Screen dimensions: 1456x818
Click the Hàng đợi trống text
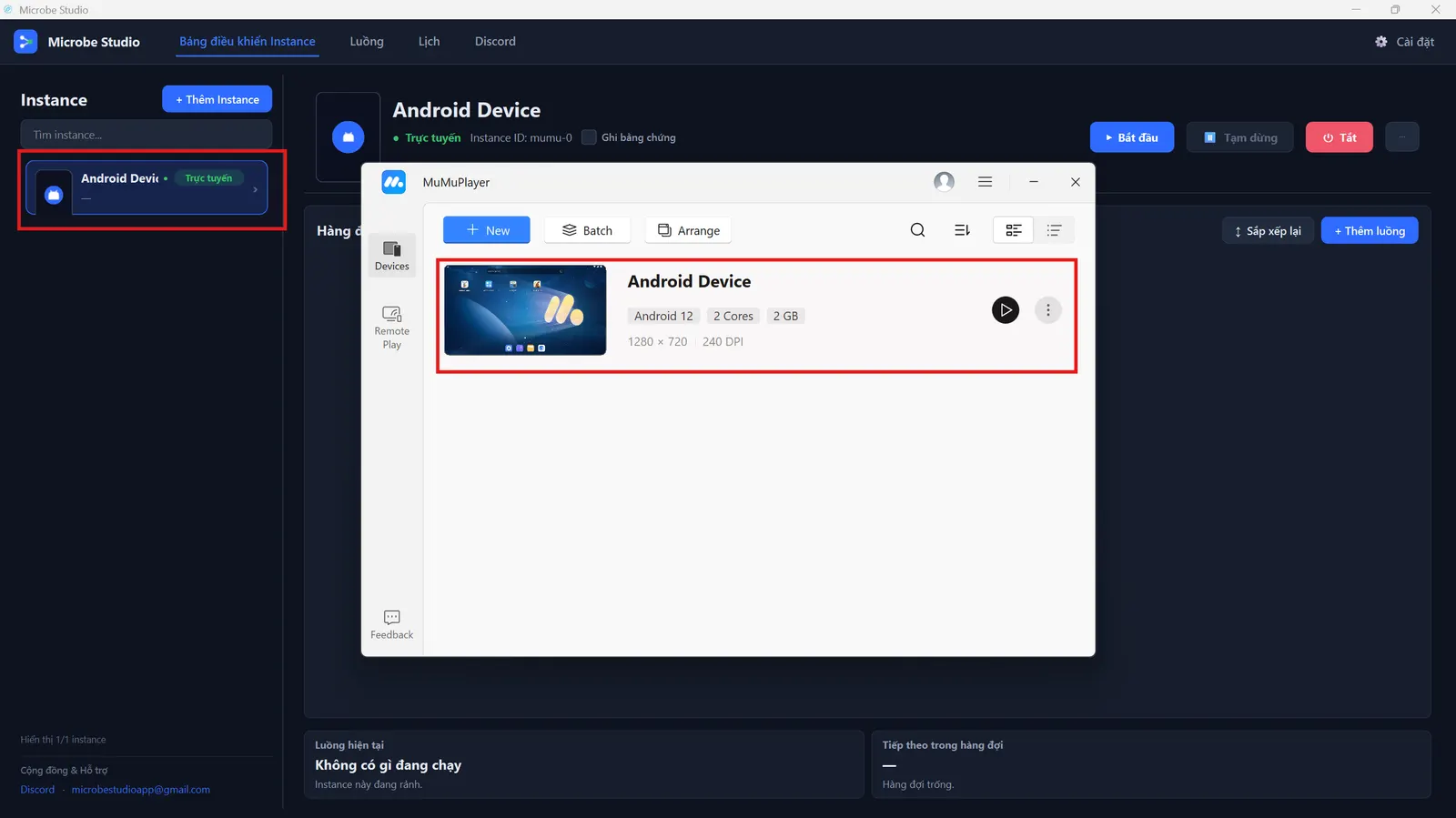pos(917,784)
